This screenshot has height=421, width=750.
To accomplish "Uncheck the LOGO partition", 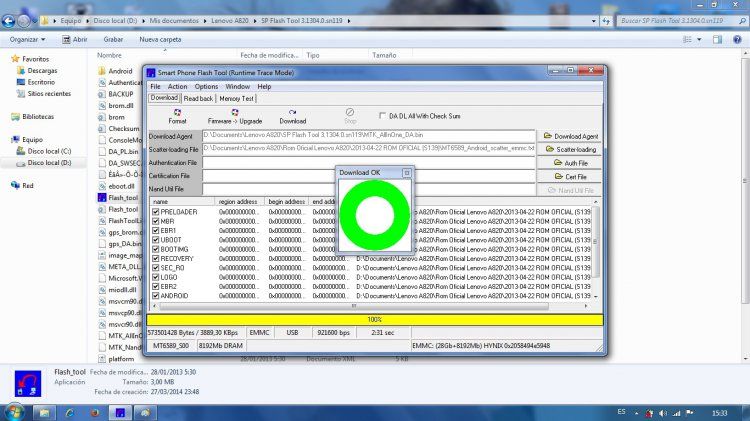I will (155, 277).
